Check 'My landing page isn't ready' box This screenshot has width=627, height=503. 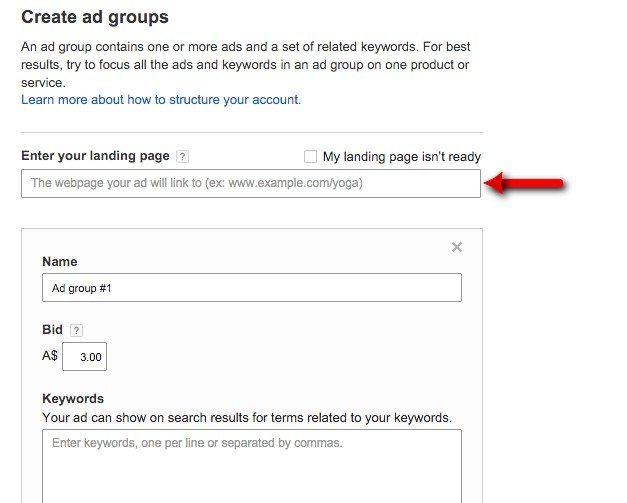(x=310, y=156)
